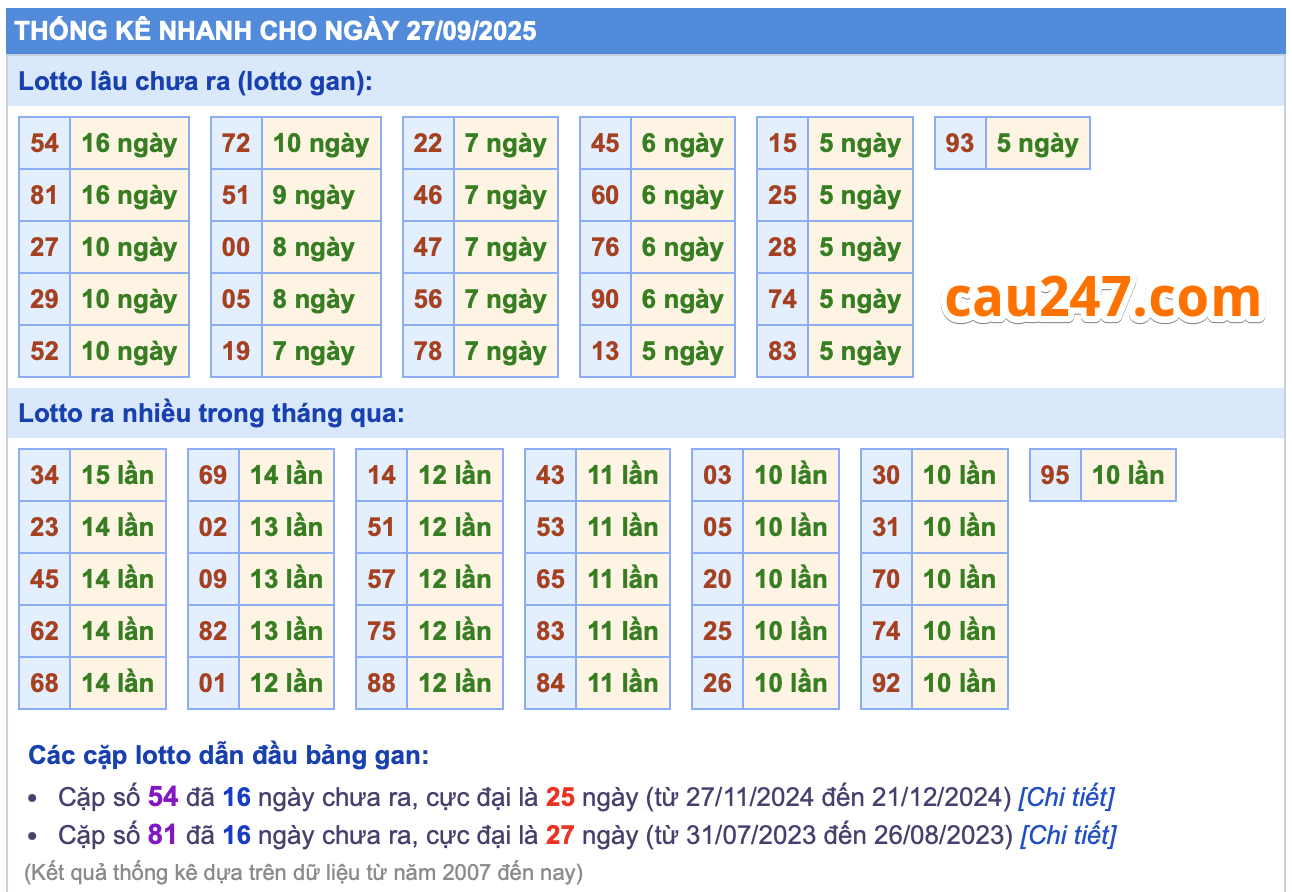Select number 93 in lotto gan table

pos(960,144)
